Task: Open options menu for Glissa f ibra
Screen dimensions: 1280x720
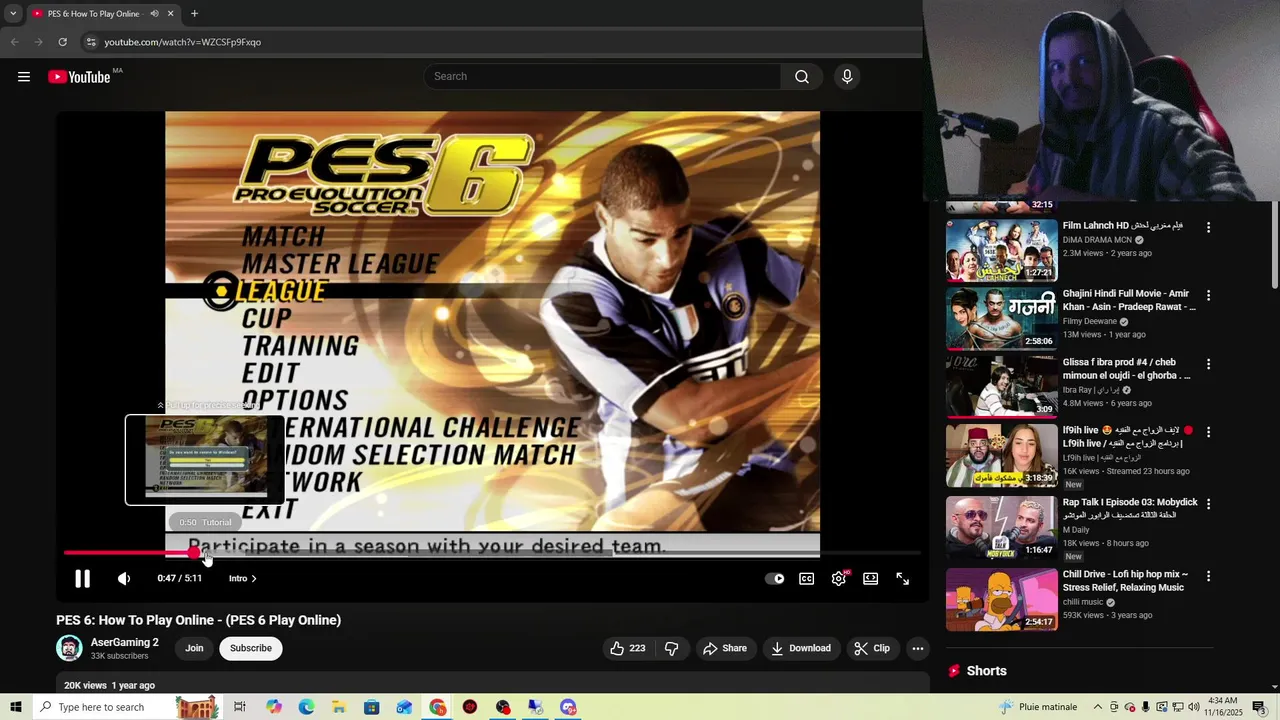Action: tap(1208, 364)
